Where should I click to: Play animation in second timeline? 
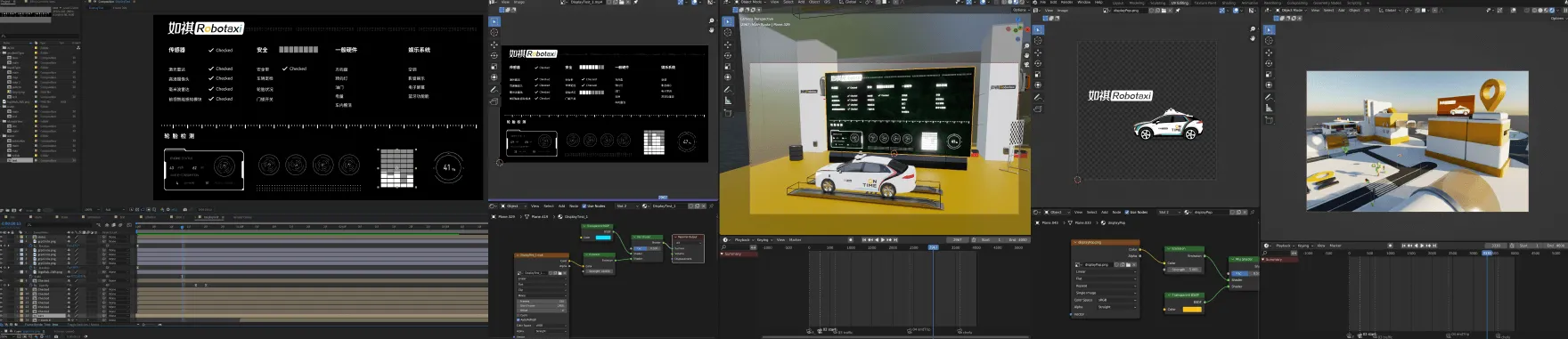point(1422,246)
